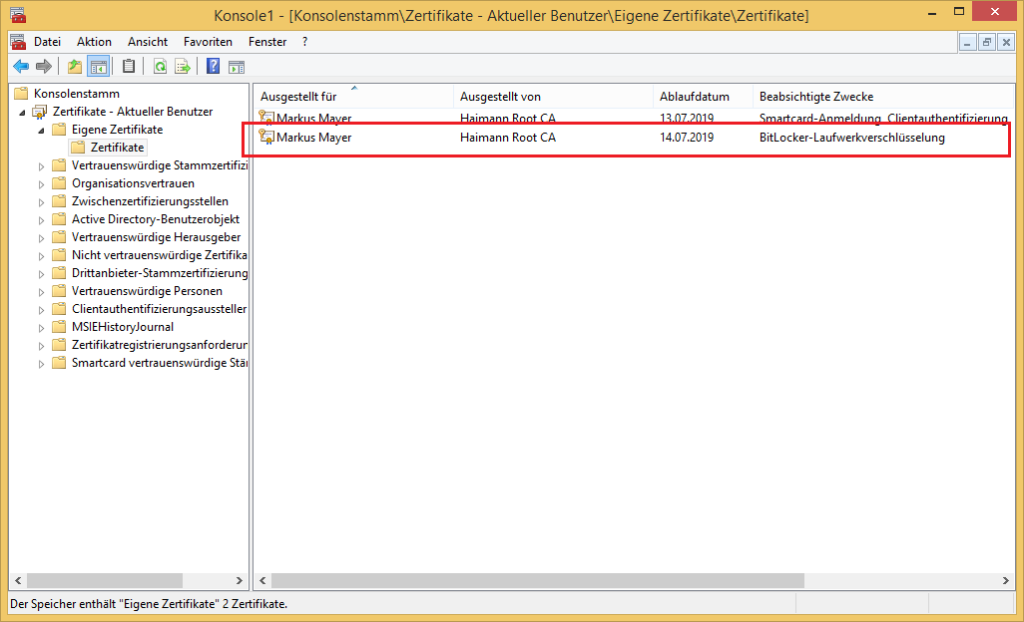This screenshot has width=1024, height=622.
Task: Click the up one level folder icon
Action: pyautogui.click(x=73, y=66)
